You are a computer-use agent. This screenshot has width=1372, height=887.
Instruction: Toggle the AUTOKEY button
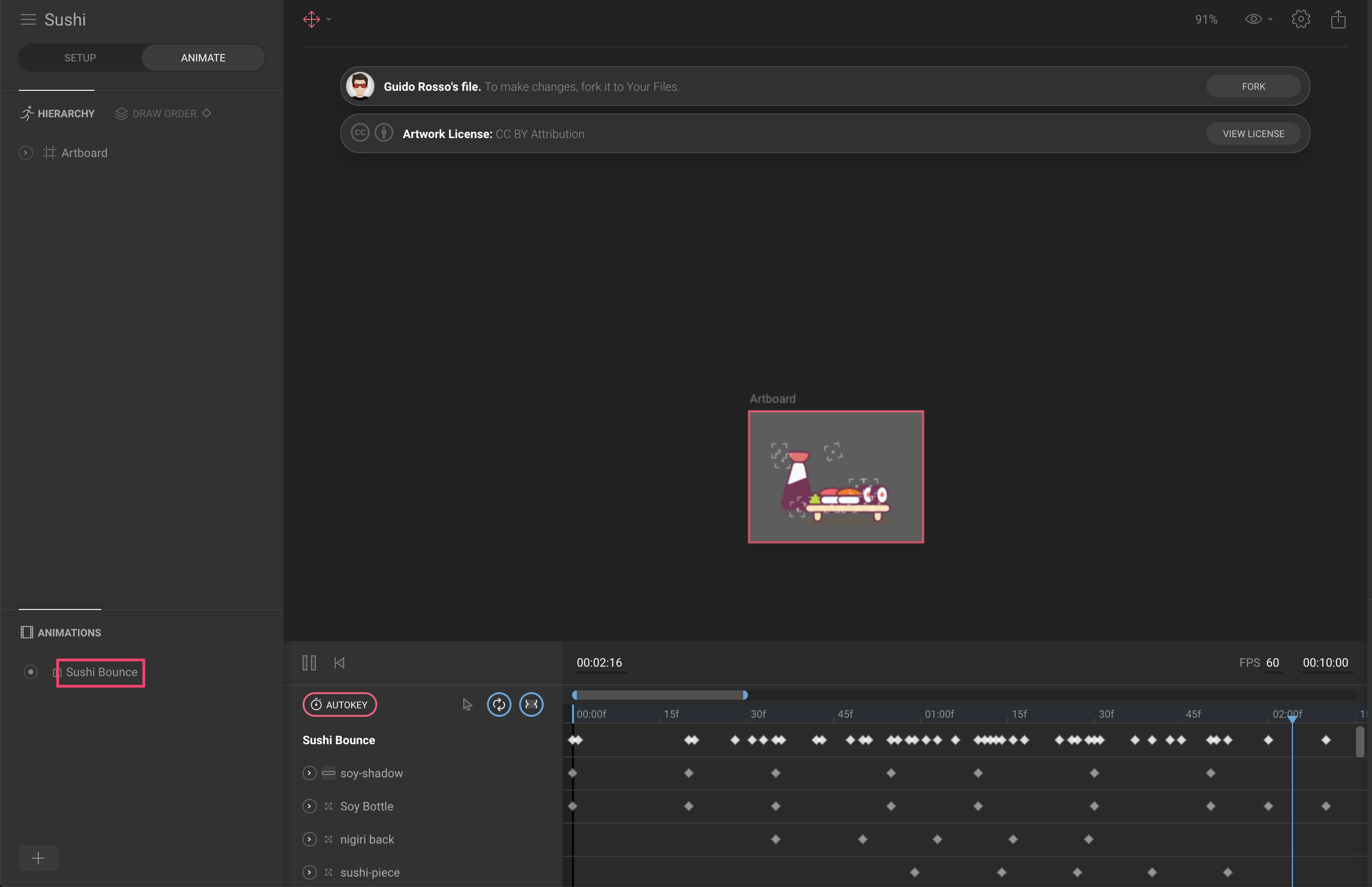click(339, 704)
